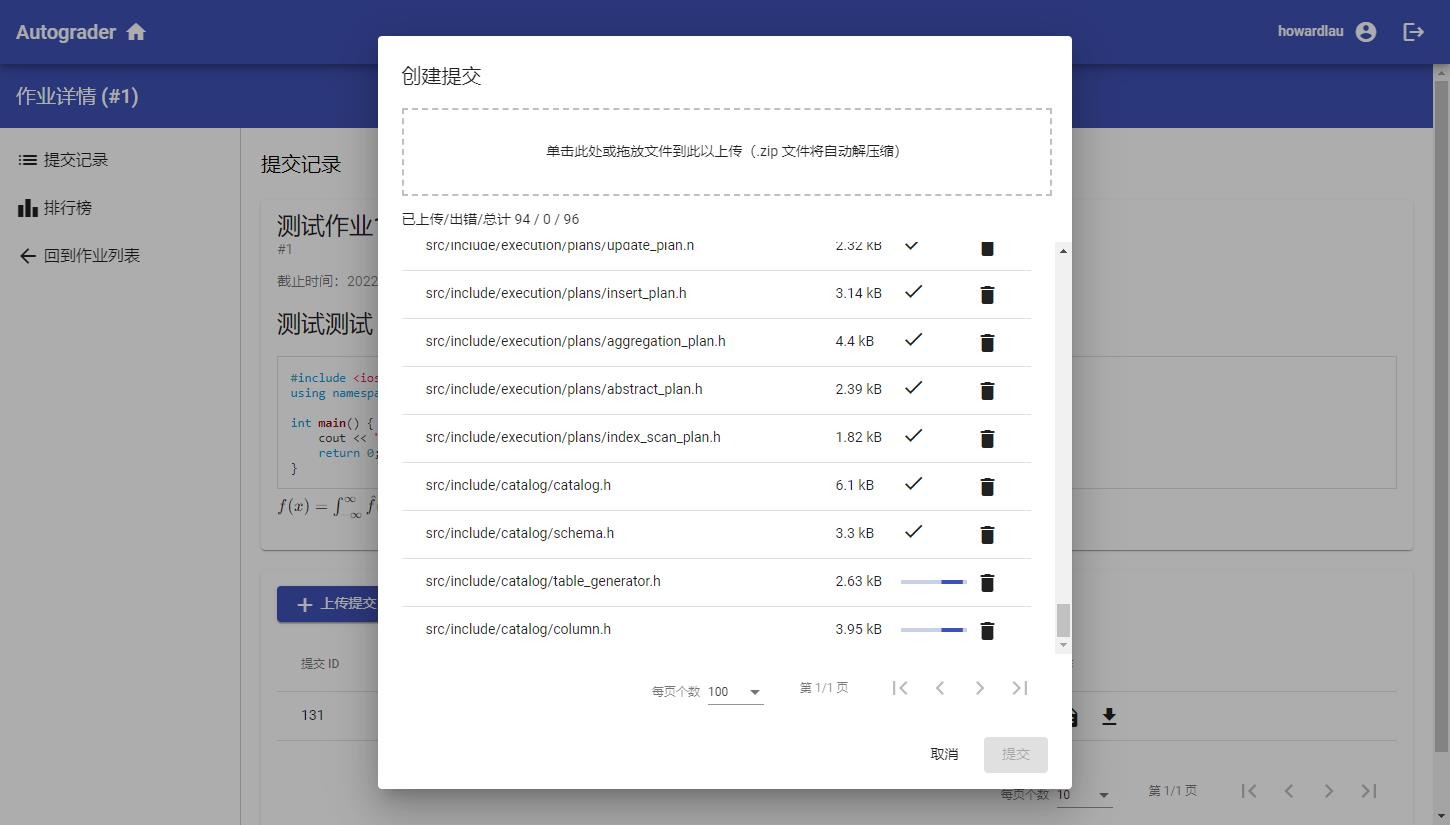Open the 每页个数 100 dropdown in dialog
The height and width of the screenshot is (825, 1450).
point(735,692)
